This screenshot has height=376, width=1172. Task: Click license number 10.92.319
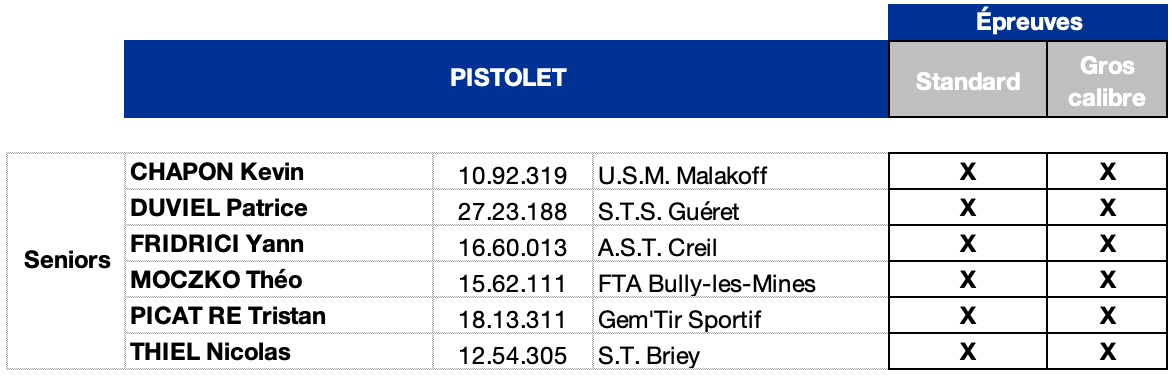(512, 176)
